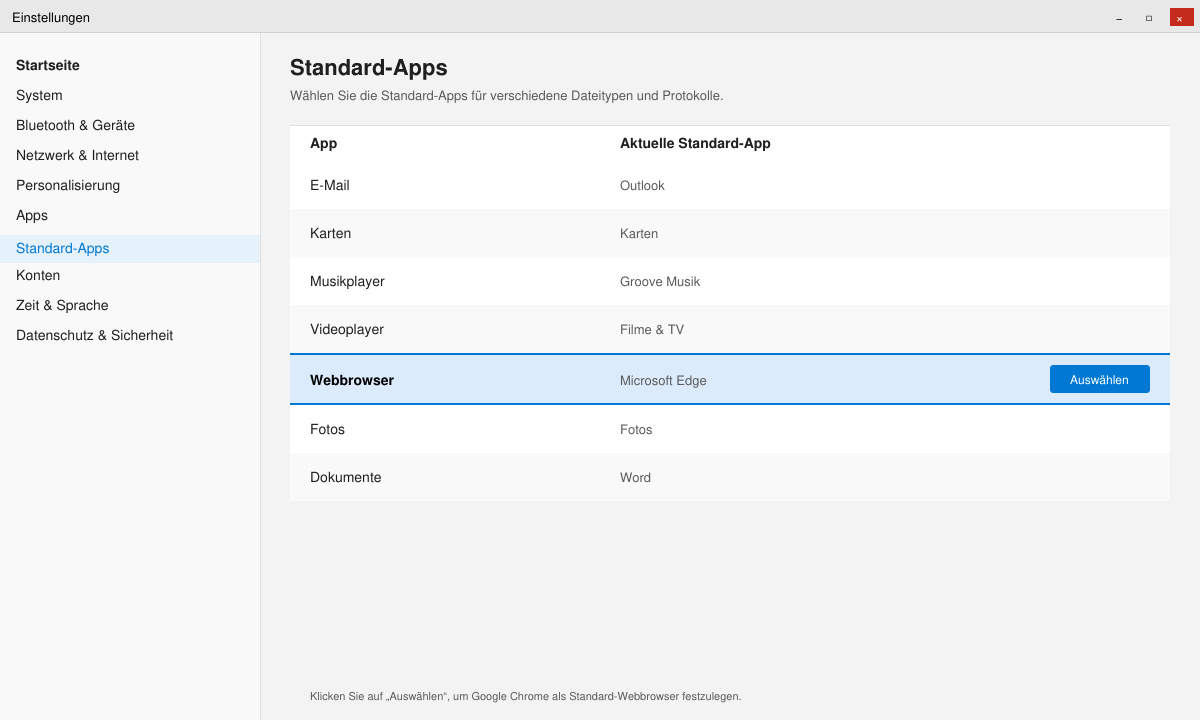Click Filme & TV default value
Screen dimensions: 1200x720
[x=652, y=329]
